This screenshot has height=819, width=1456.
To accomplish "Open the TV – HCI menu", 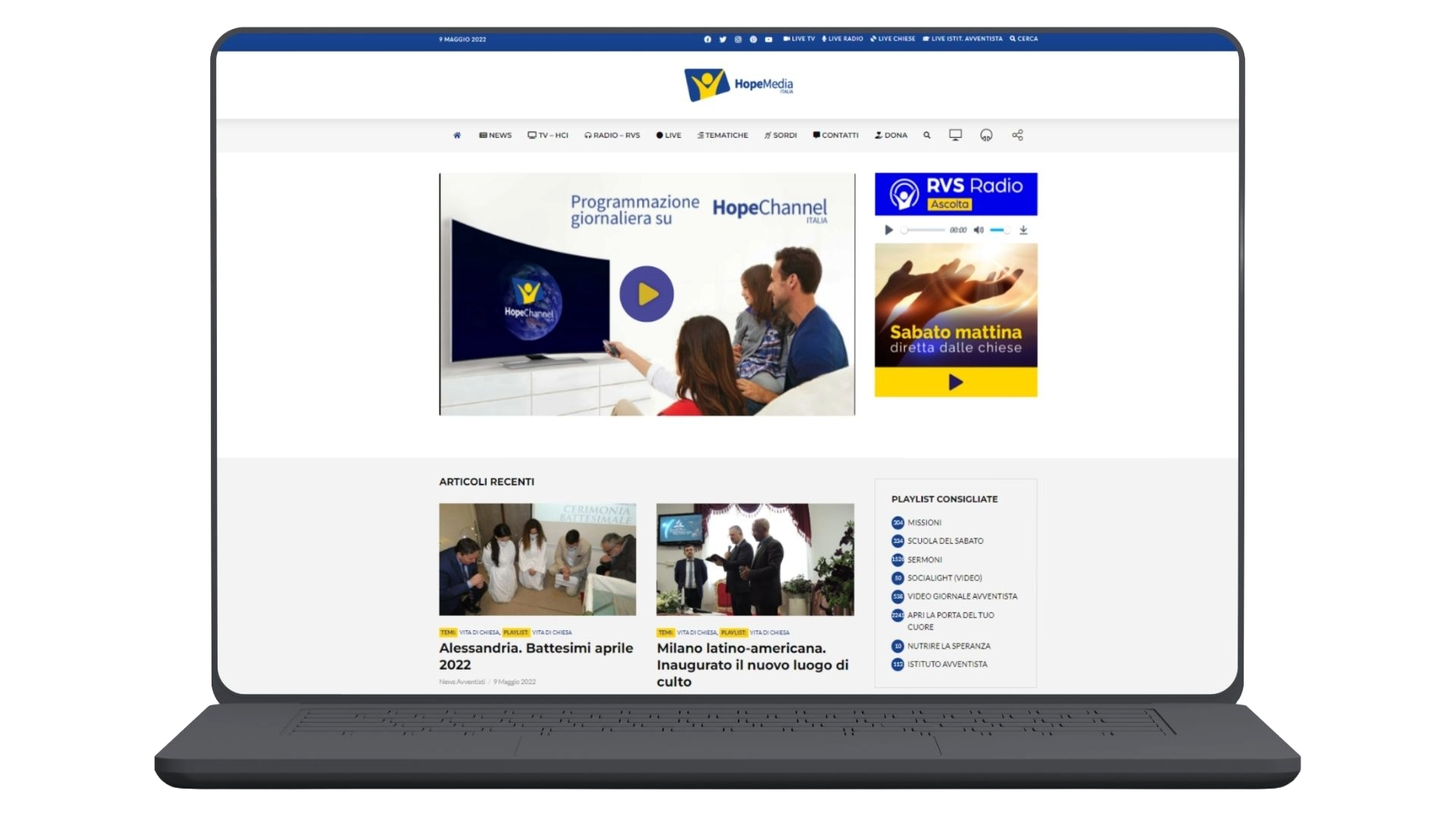I will pyautogui.click(x=548, y=135).
